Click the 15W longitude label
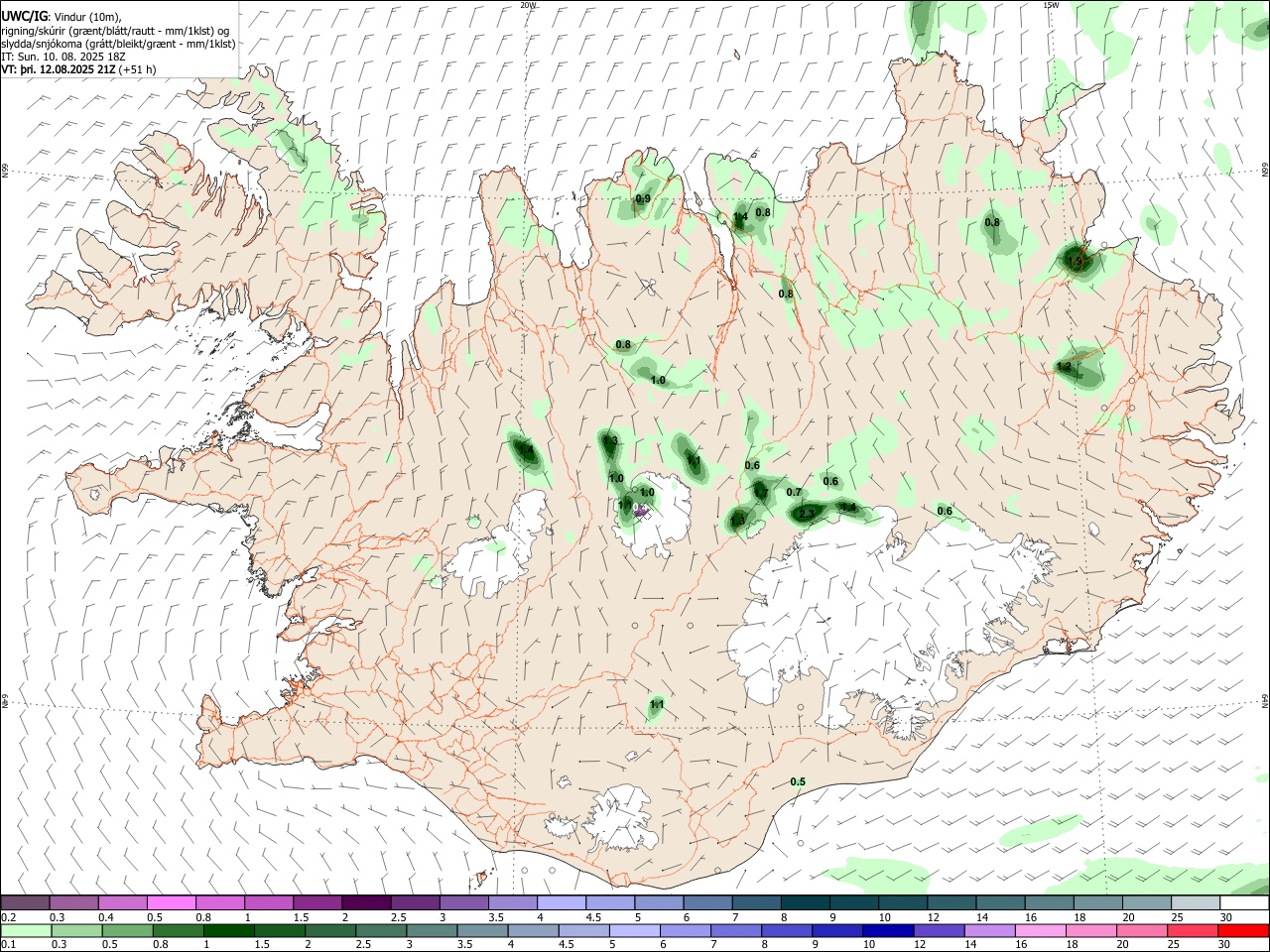This screenshot has width=1270, height=952. coord(1050,5)
